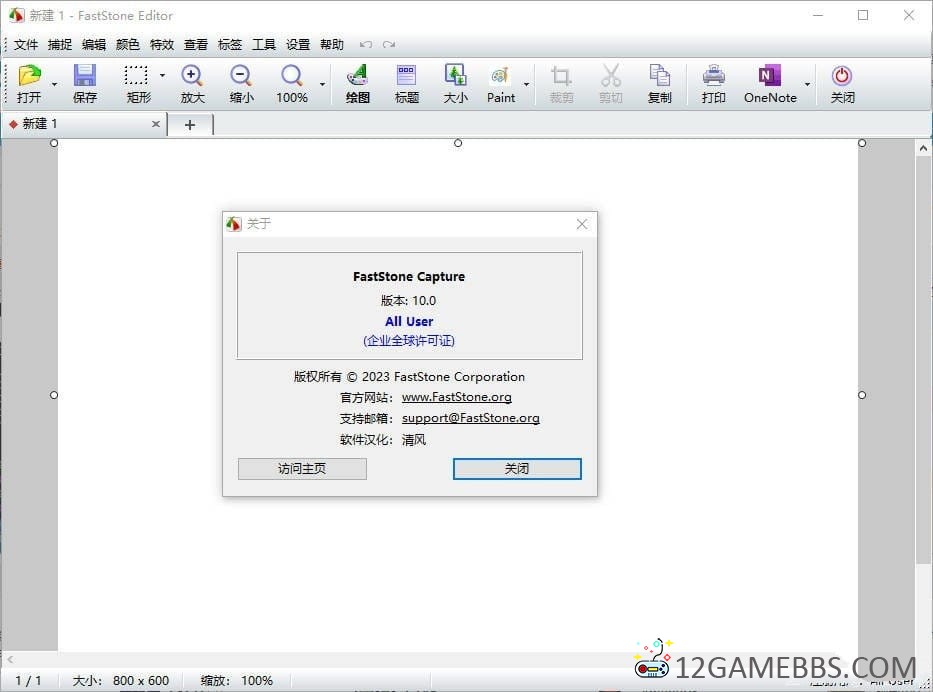This screenshot has width=933, height=692.
Task: Close the 关于 dialog with X
Action: [x=582, y=224]
